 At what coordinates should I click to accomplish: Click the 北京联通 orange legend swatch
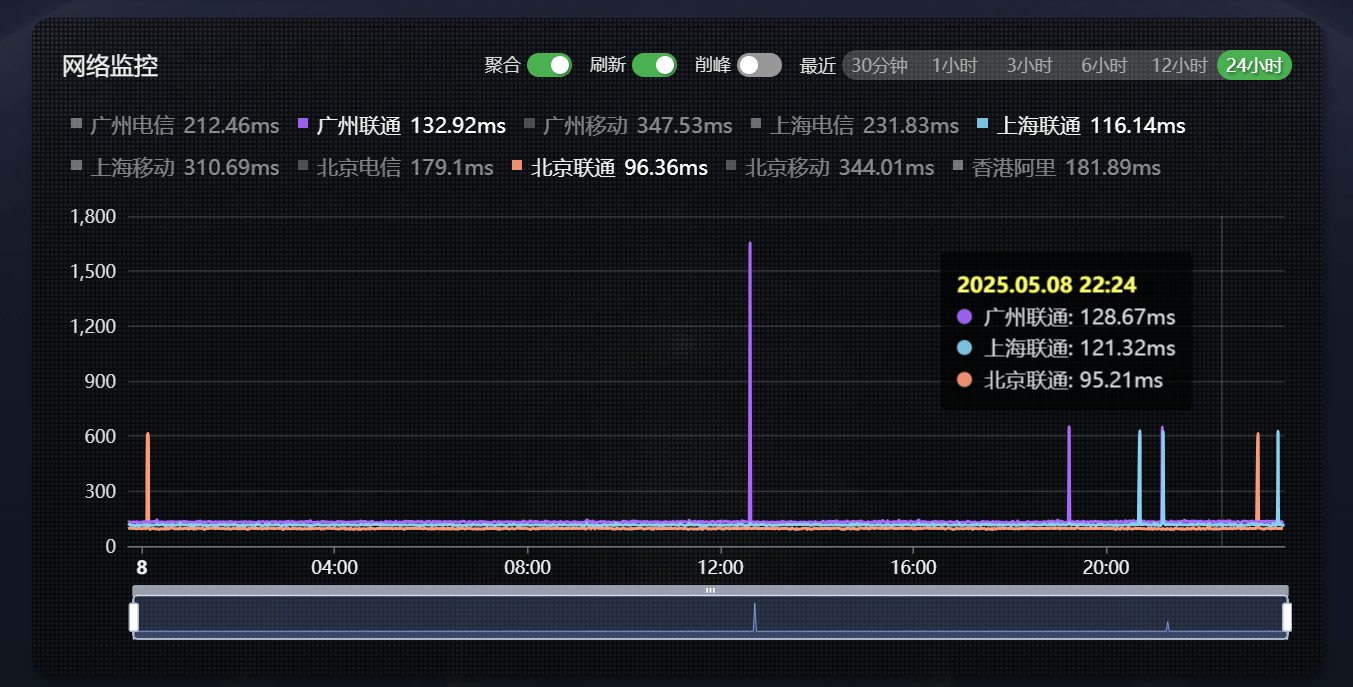(517, 165)
